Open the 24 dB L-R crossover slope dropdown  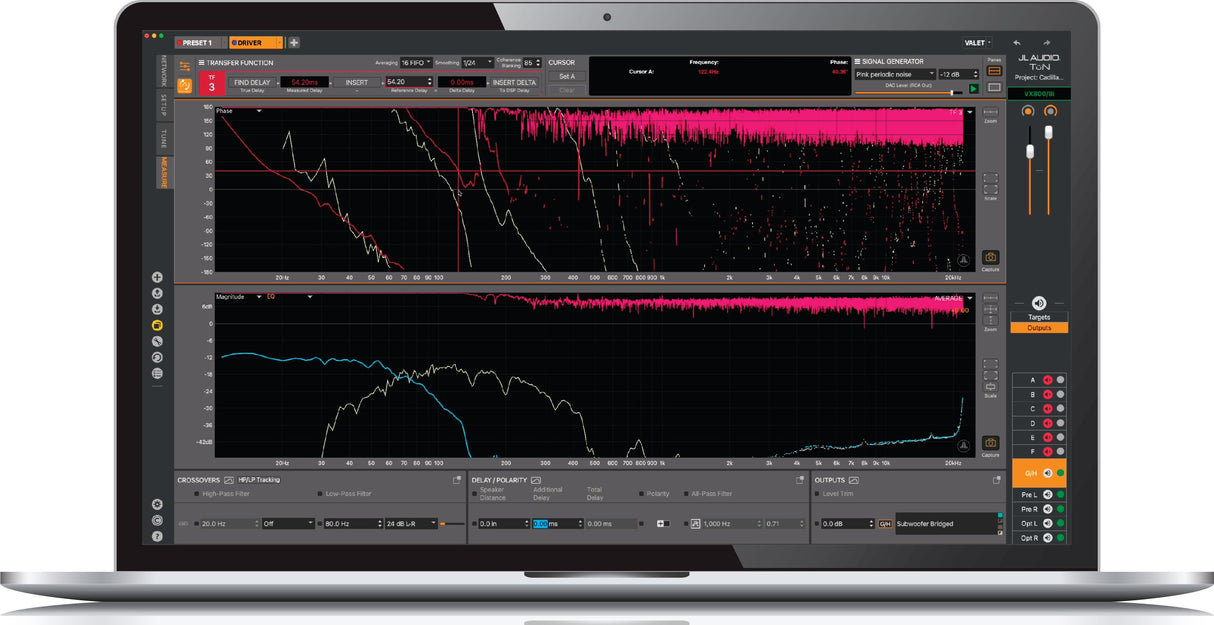pyautogui.click(x=411, y=523)
